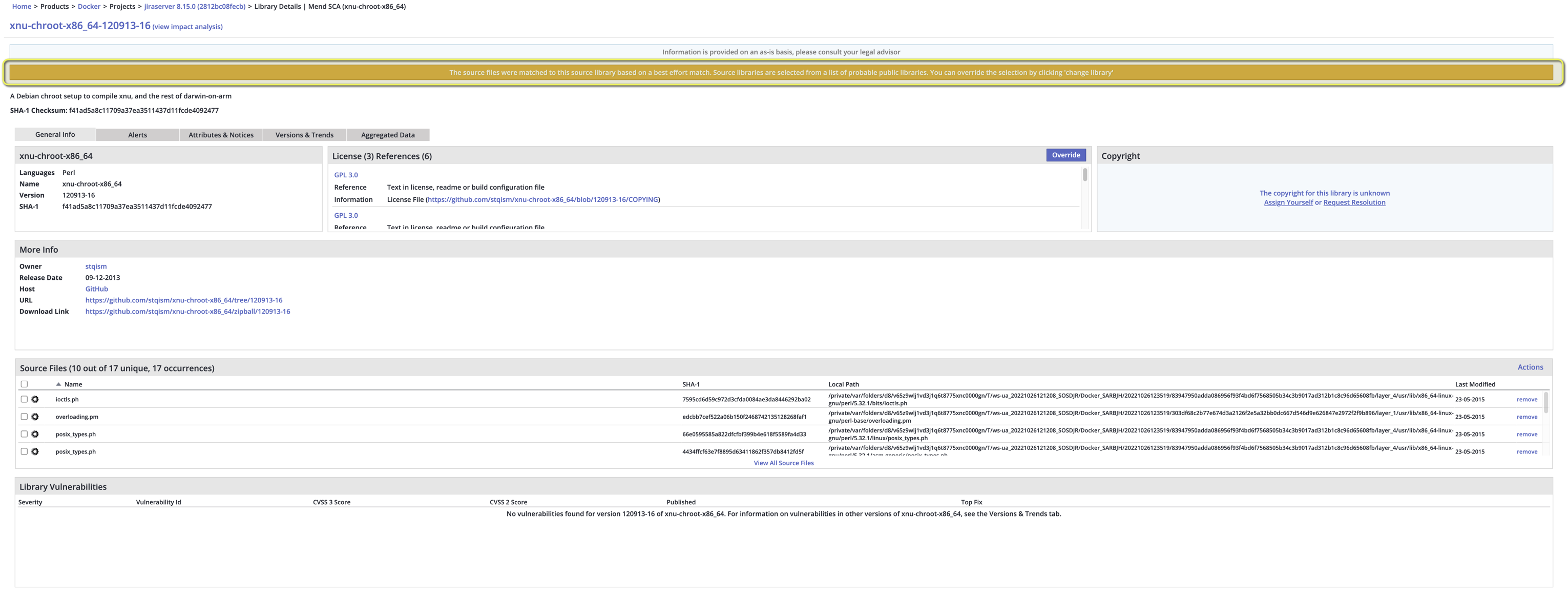Click the gear icon beside overloading.pm

(x=35, y=417)
